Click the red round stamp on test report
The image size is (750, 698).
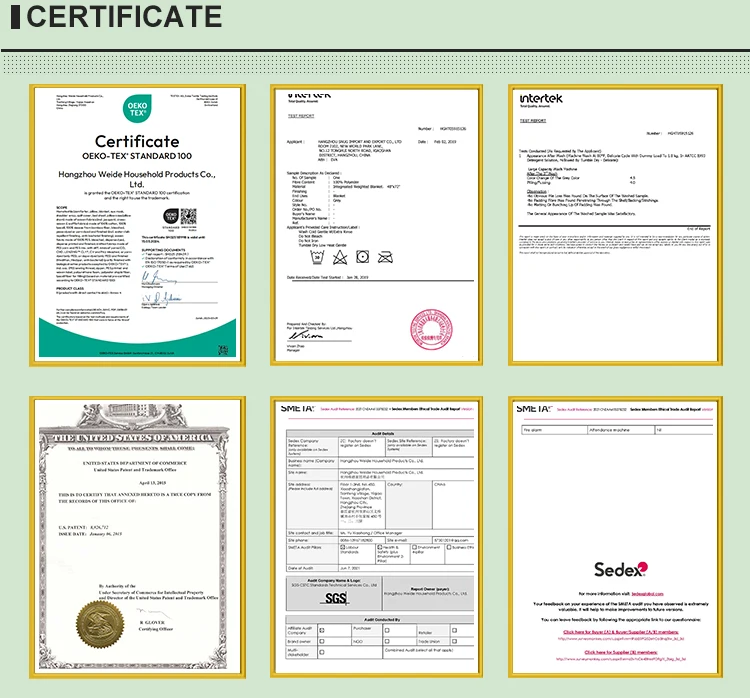[x=431, y=329]
